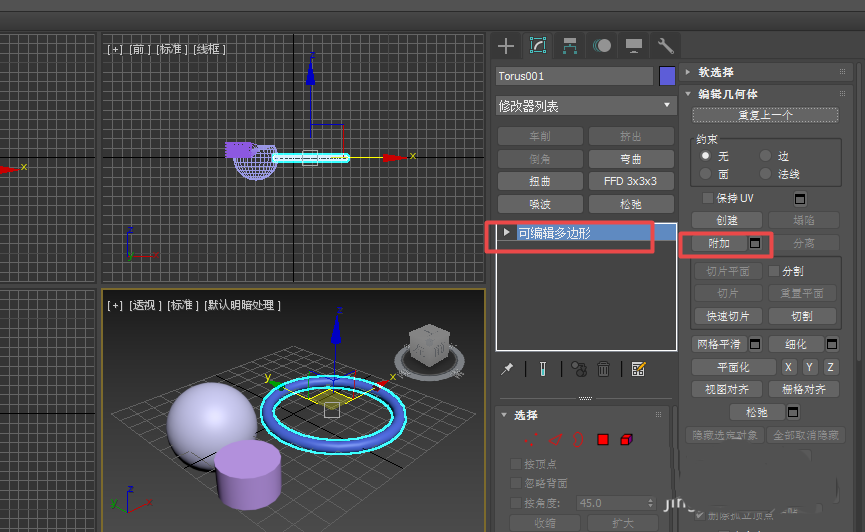
Task: Click the 创建 button
Action: tap(727, 220)
